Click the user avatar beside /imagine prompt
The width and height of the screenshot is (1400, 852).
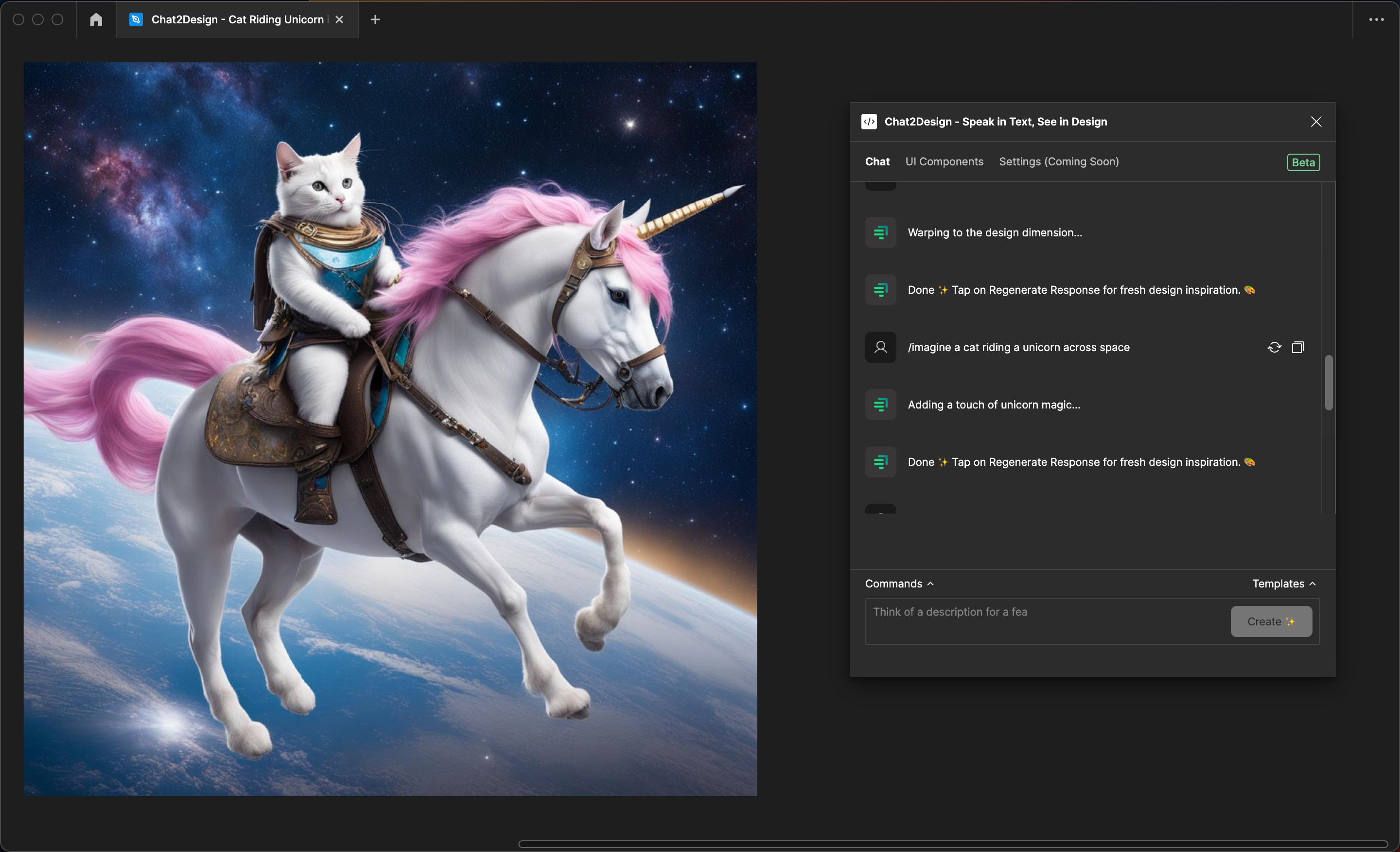880,347
